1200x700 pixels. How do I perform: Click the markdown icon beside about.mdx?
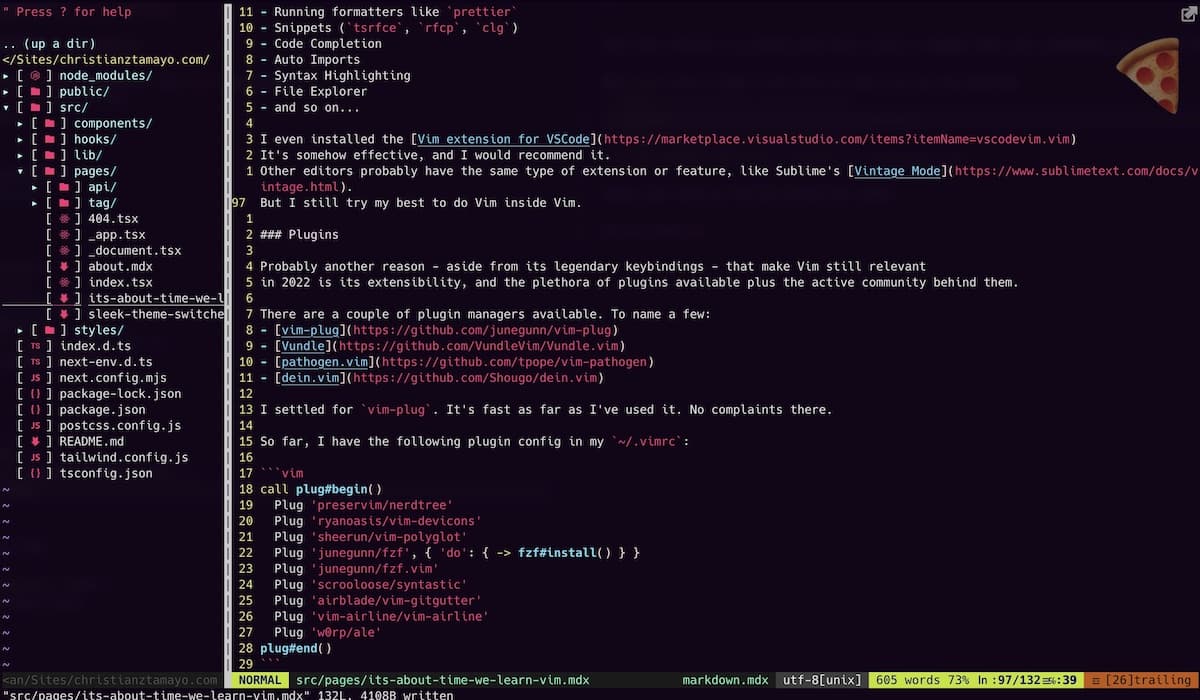coord(64,266)
